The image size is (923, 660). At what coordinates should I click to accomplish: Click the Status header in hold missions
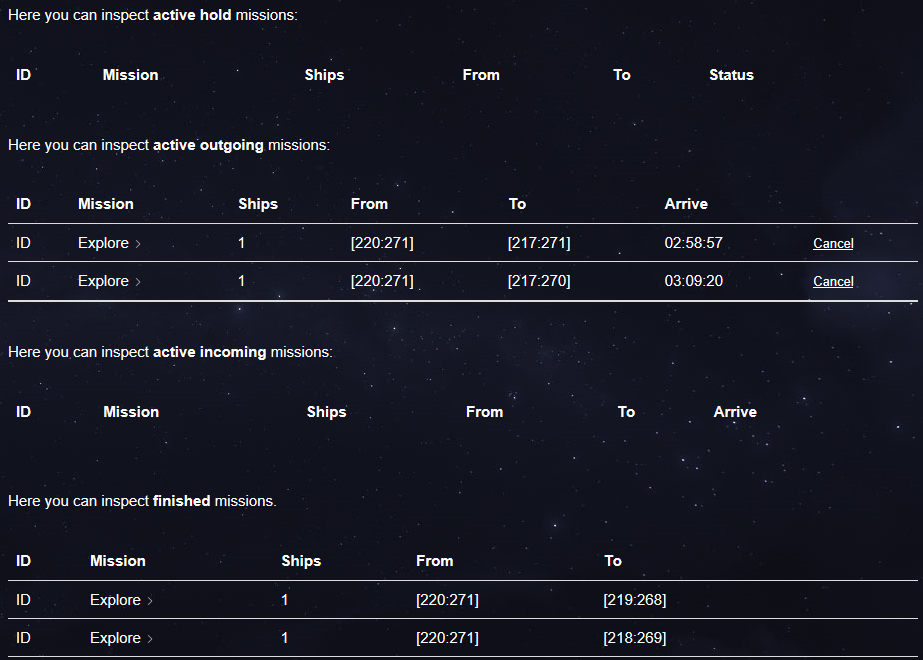(731, 75)
